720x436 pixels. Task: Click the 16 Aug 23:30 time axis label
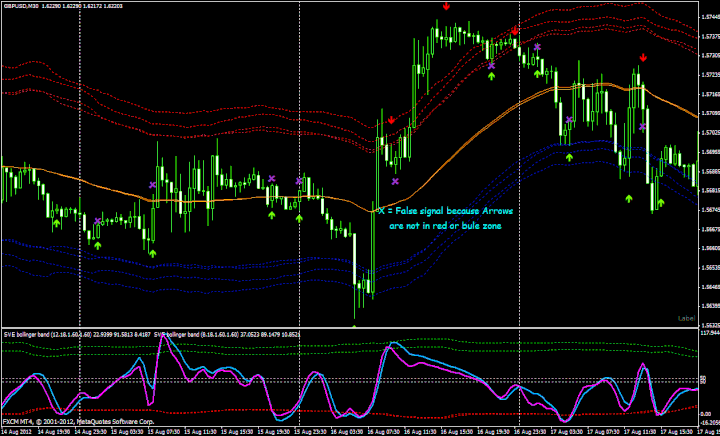click(x=531, y=432)
